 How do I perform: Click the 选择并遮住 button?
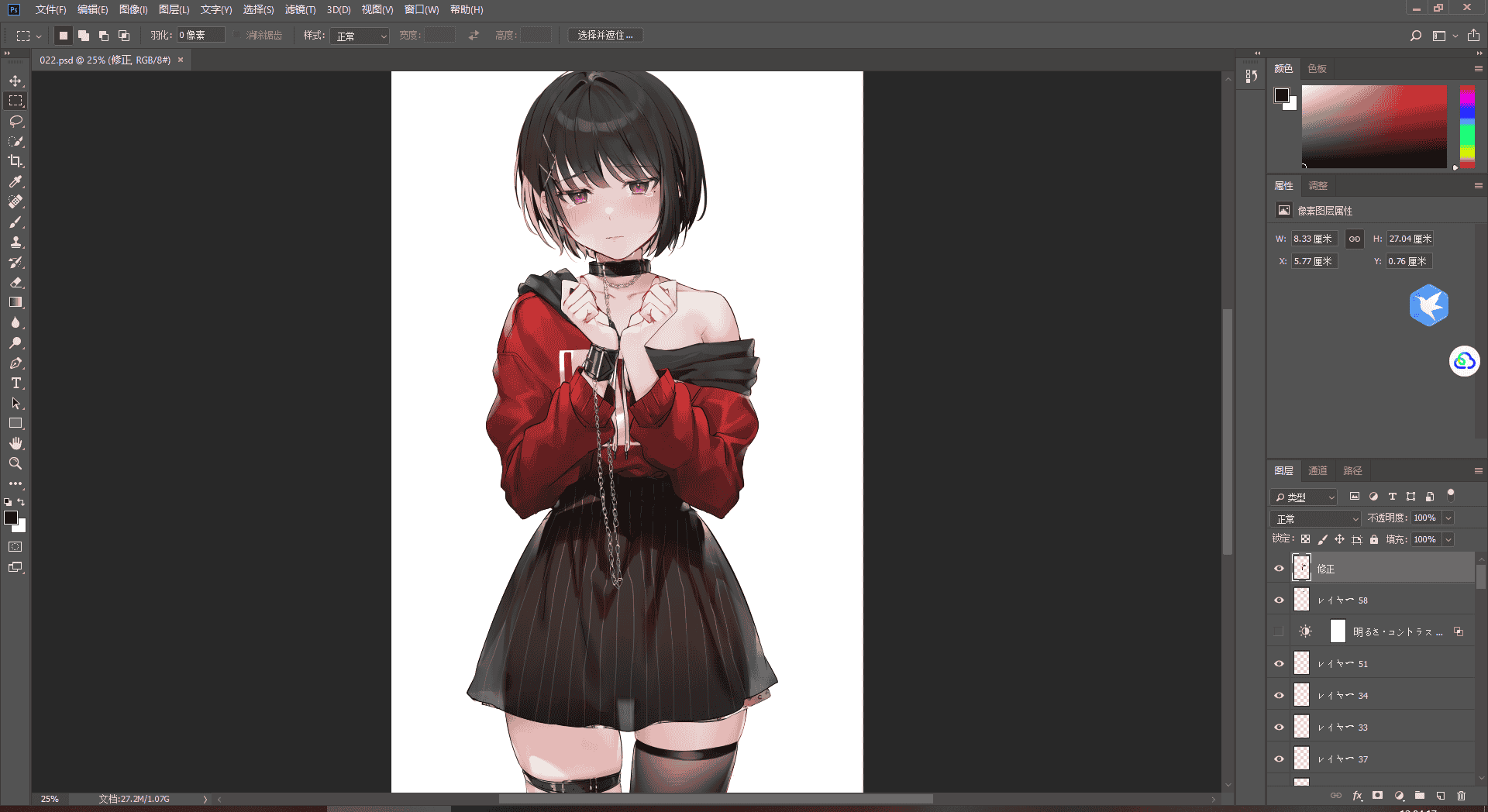click(x=605, y=36)
